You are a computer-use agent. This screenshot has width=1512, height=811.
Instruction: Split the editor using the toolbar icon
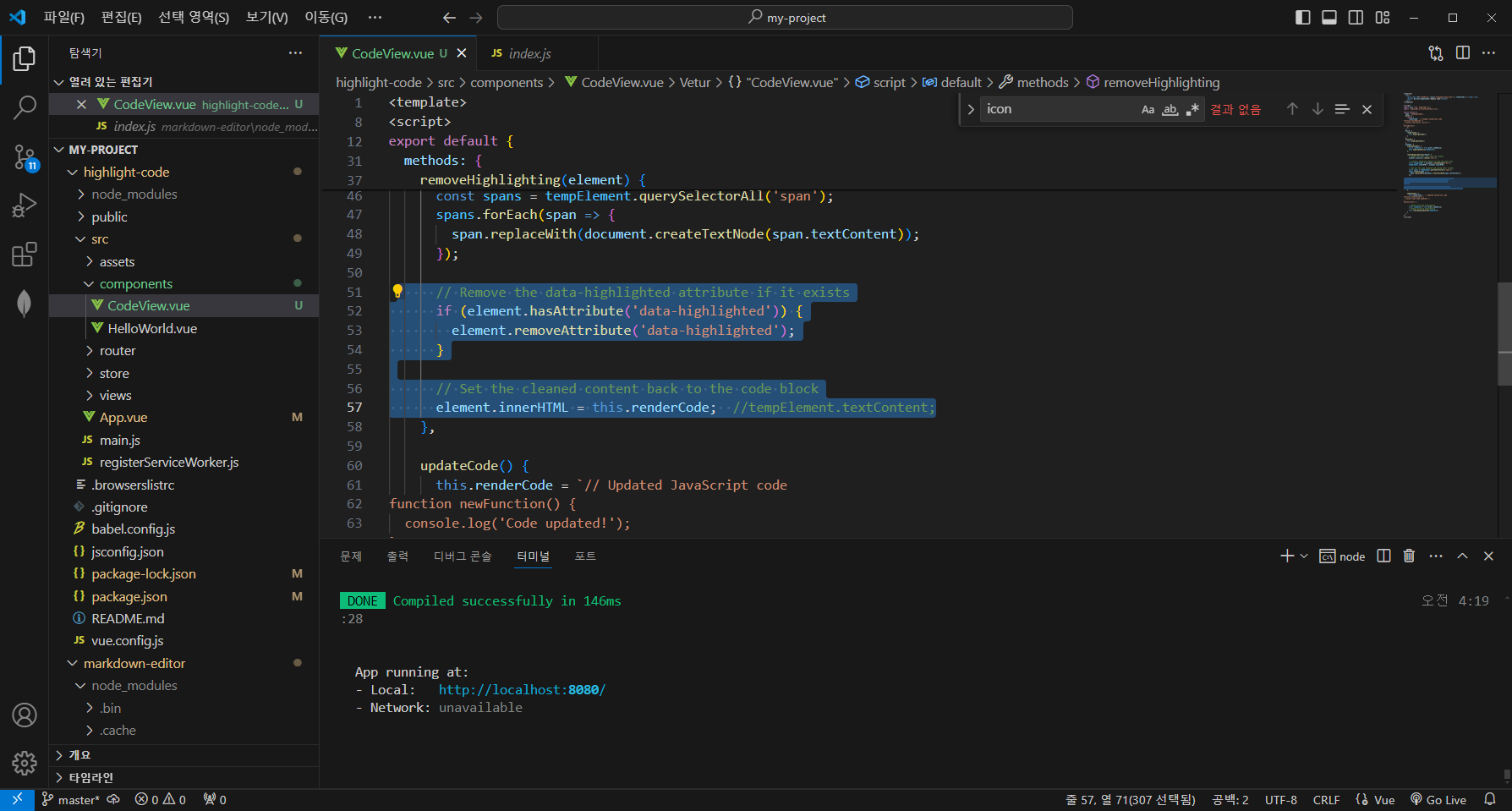1464,52
